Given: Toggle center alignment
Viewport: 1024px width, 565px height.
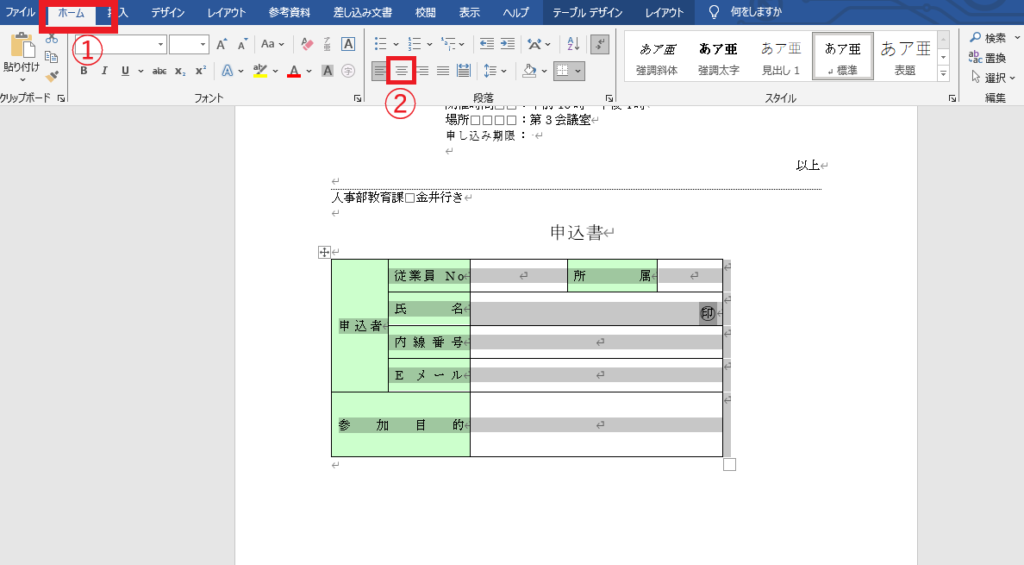Looking at the screenshot, I should pyautogui.click(x=401, y=71).
